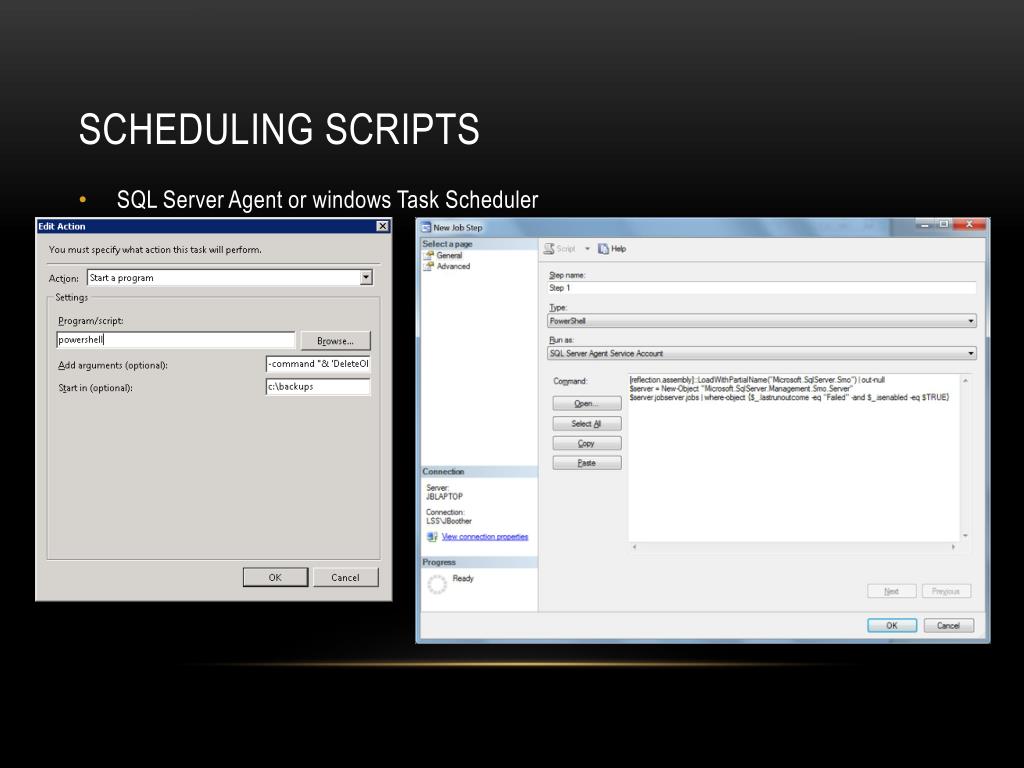Click the command box horizontal scroll right arrow

click(953, 547)
